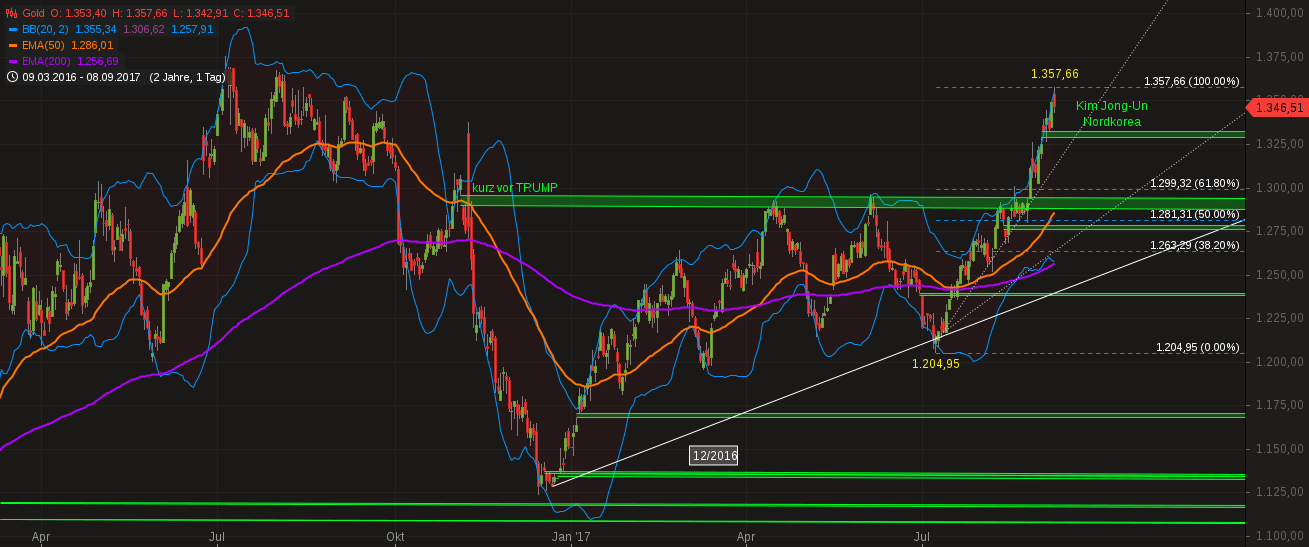Select the EMA(50) indicator label
Viewport: 1309px width, 547px height.
(x=43, y=45)
